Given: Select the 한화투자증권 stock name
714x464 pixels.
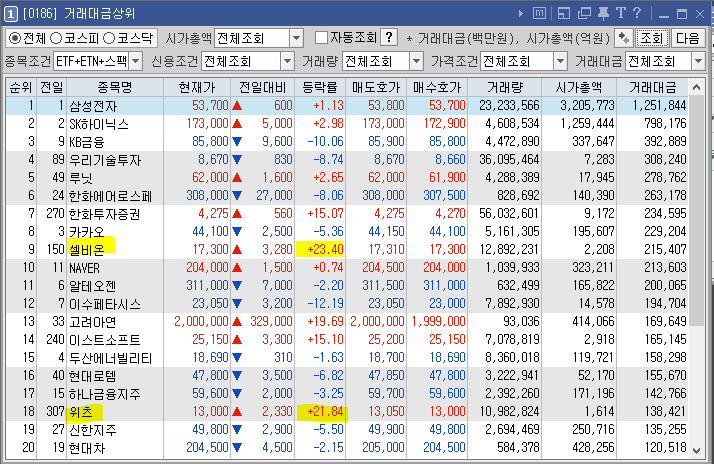Looking at the screenshot, I should point(104,214).
